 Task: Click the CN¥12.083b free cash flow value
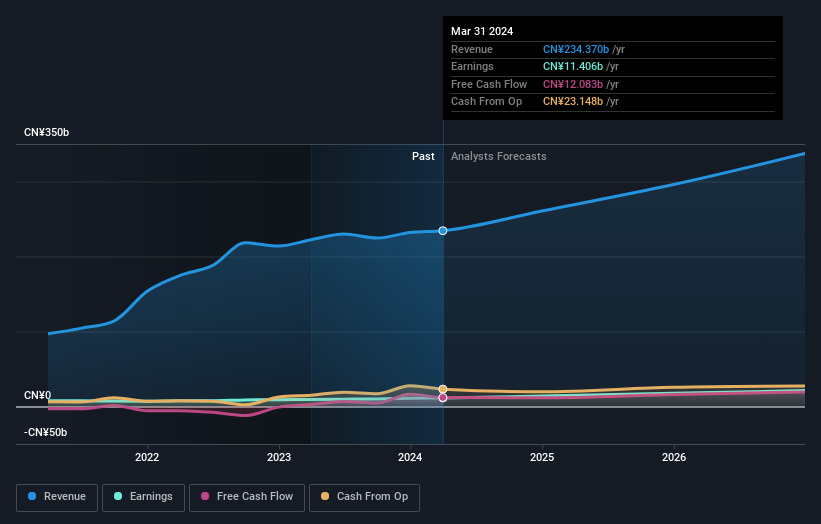[x=573, y=84]
